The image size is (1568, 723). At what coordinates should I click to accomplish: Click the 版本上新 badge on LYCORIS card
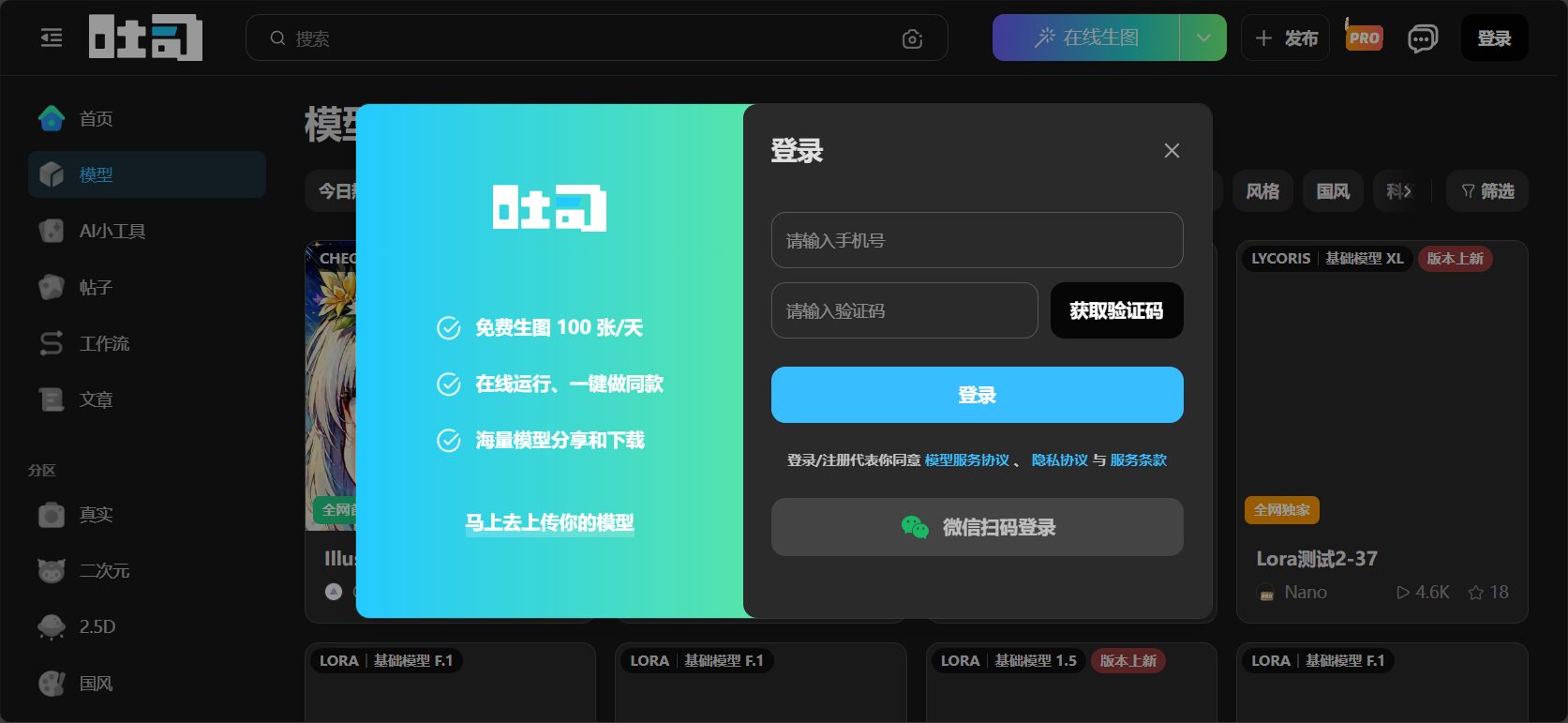pyautogui.click(x=1455, y=259)
